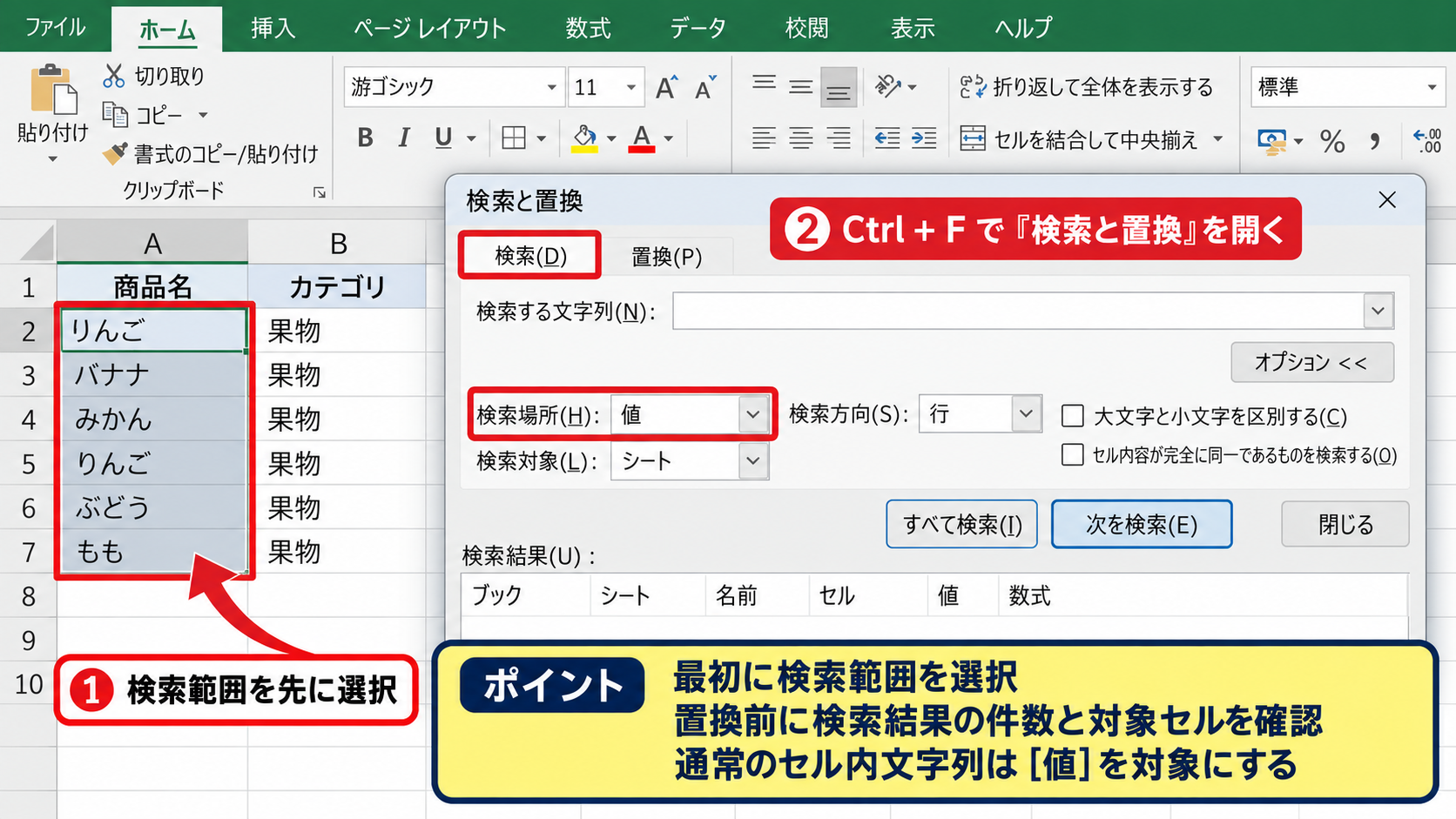Screen dimensions: 1456x819
Task: Increase indent icon
Action: click(924, 138)
